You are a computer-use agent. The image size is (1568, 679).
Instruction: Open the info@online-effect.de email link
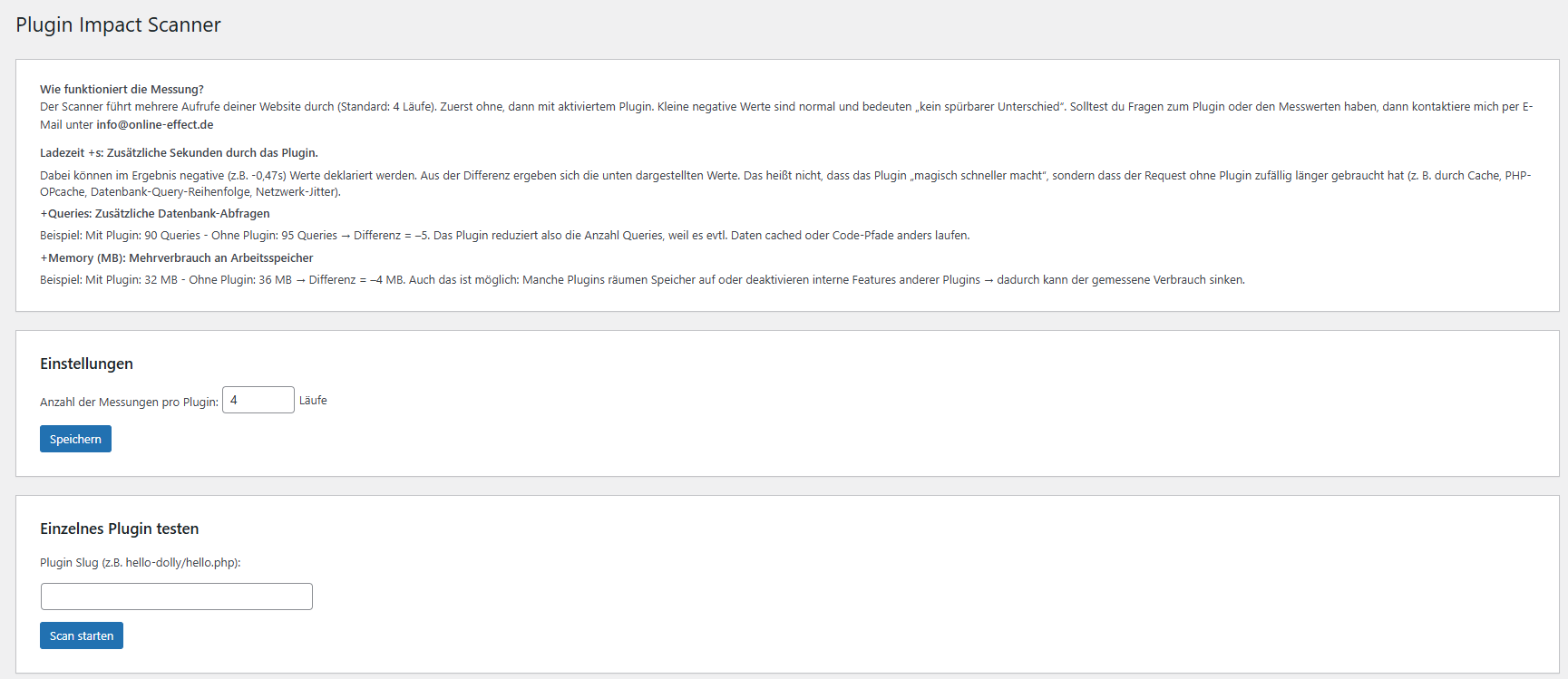(x=155, y=125)
